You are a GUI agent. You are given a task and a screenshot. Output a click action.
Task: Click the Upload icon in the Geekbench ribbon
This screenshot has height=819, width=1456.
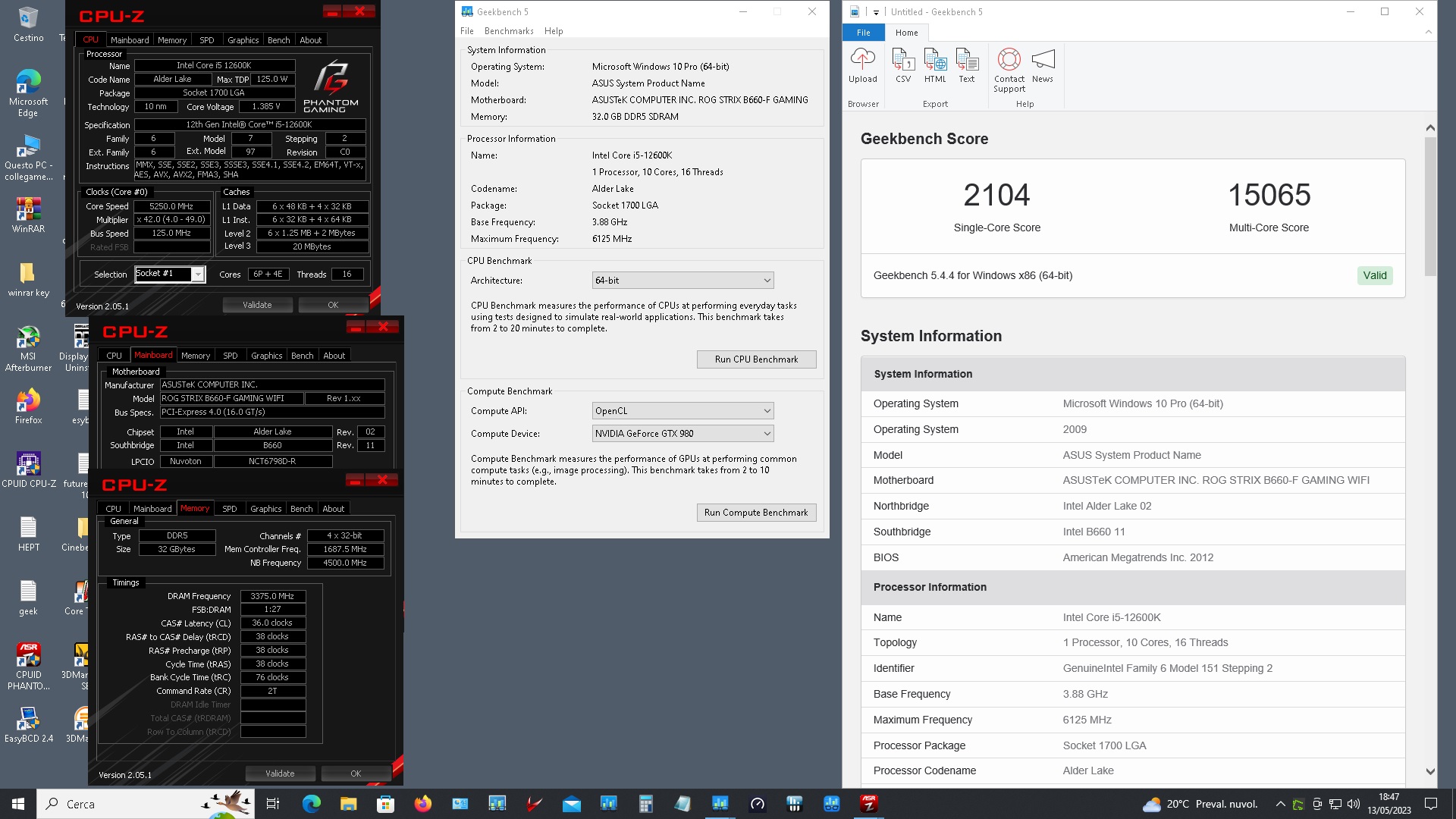click(x=862, y=65)
